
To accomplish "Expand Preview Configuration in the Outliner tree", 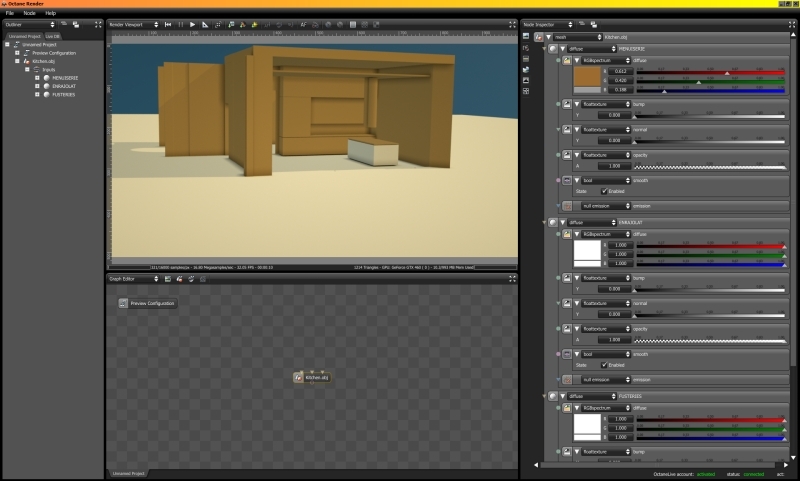I will click(x=17, y=53).
